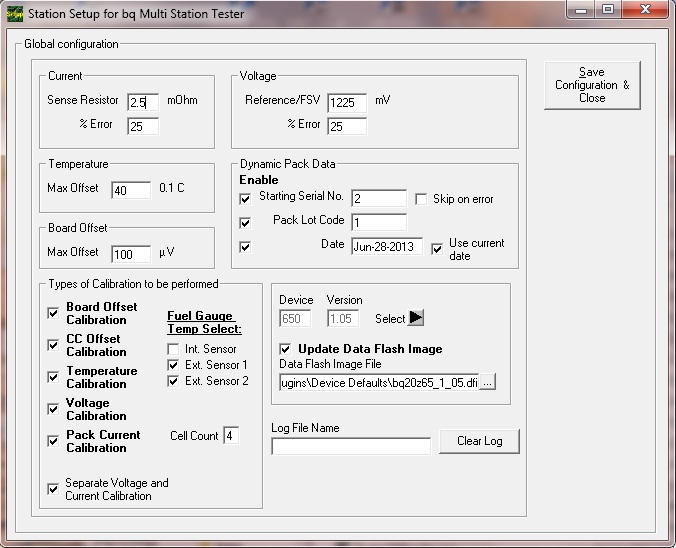
Task: Toggle the Pack Lot Code enable checkbox
Action: point(245,223)
